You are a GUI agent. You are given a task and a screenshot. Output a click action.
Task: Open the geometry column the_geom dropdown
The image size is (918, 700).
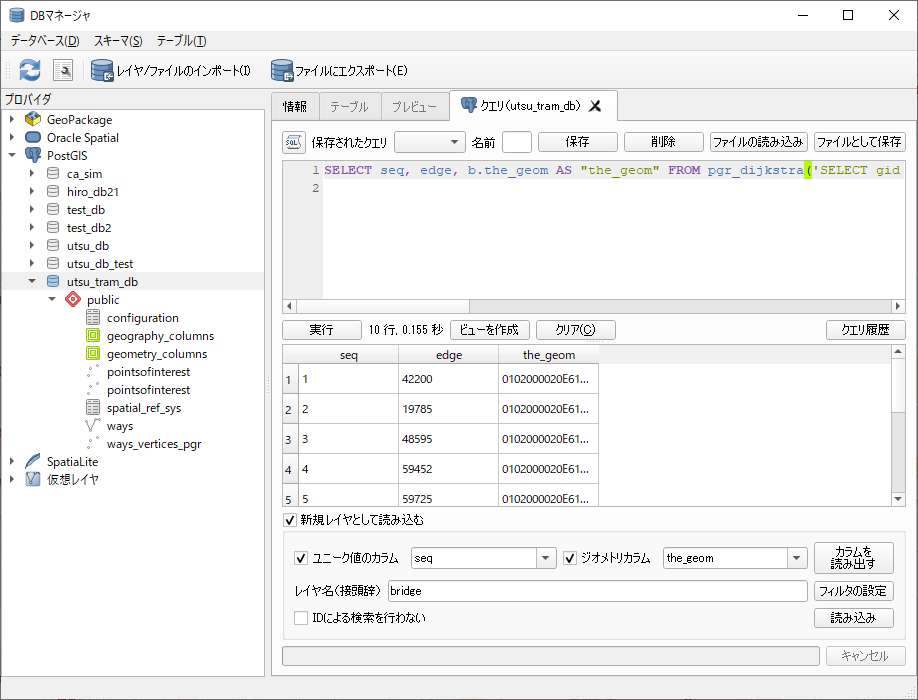[796, 558]
